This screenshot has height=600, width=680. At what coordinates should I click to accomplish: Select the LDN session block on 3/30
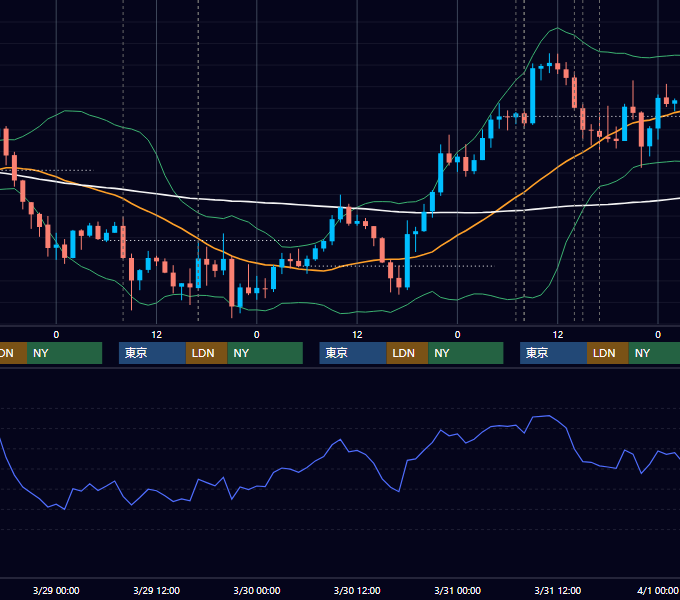(x=408, y=353)
